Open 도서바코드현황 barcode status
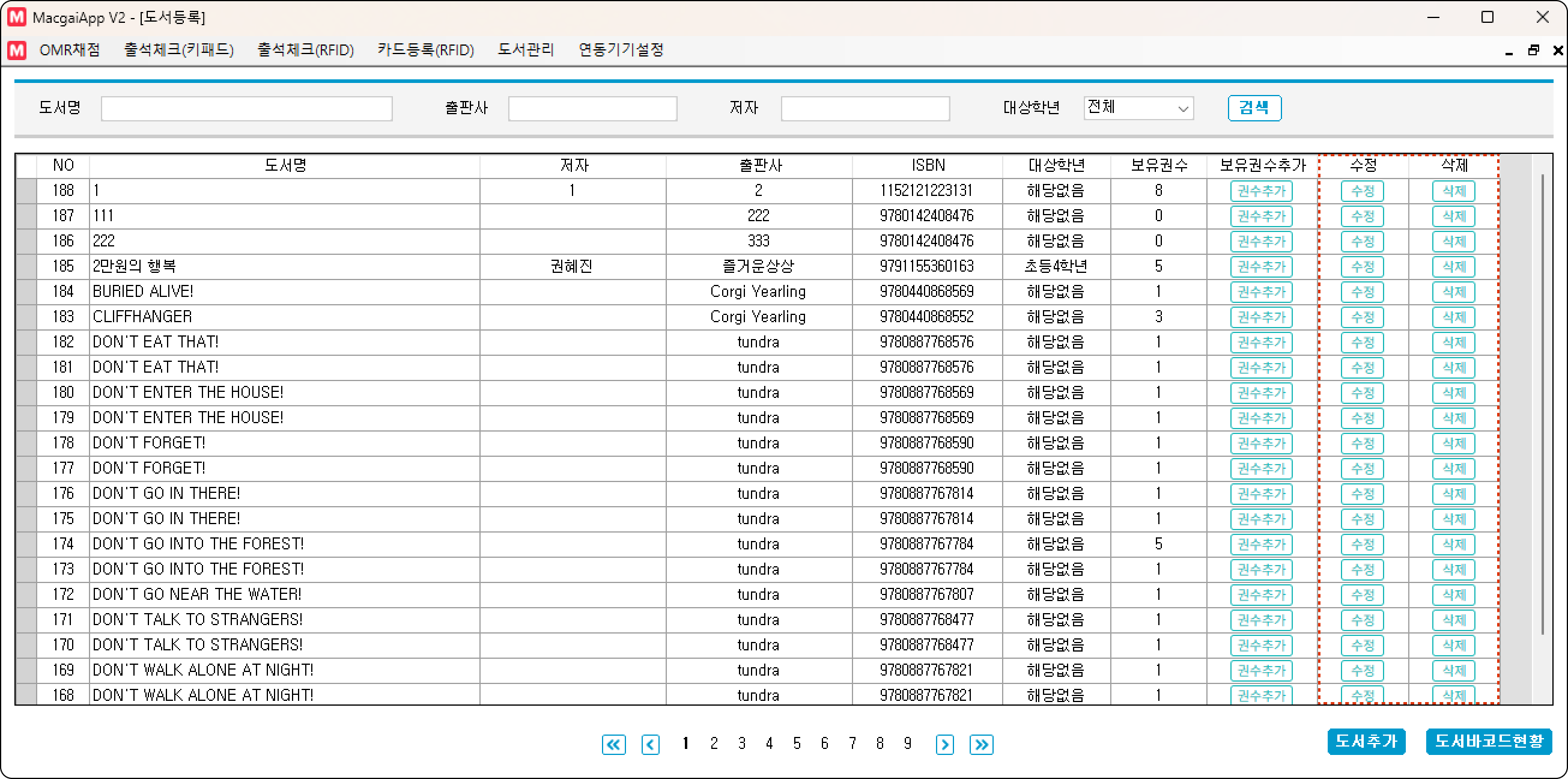The height and width of the screenshot is (779, 1568). (x=1488, y=741)
